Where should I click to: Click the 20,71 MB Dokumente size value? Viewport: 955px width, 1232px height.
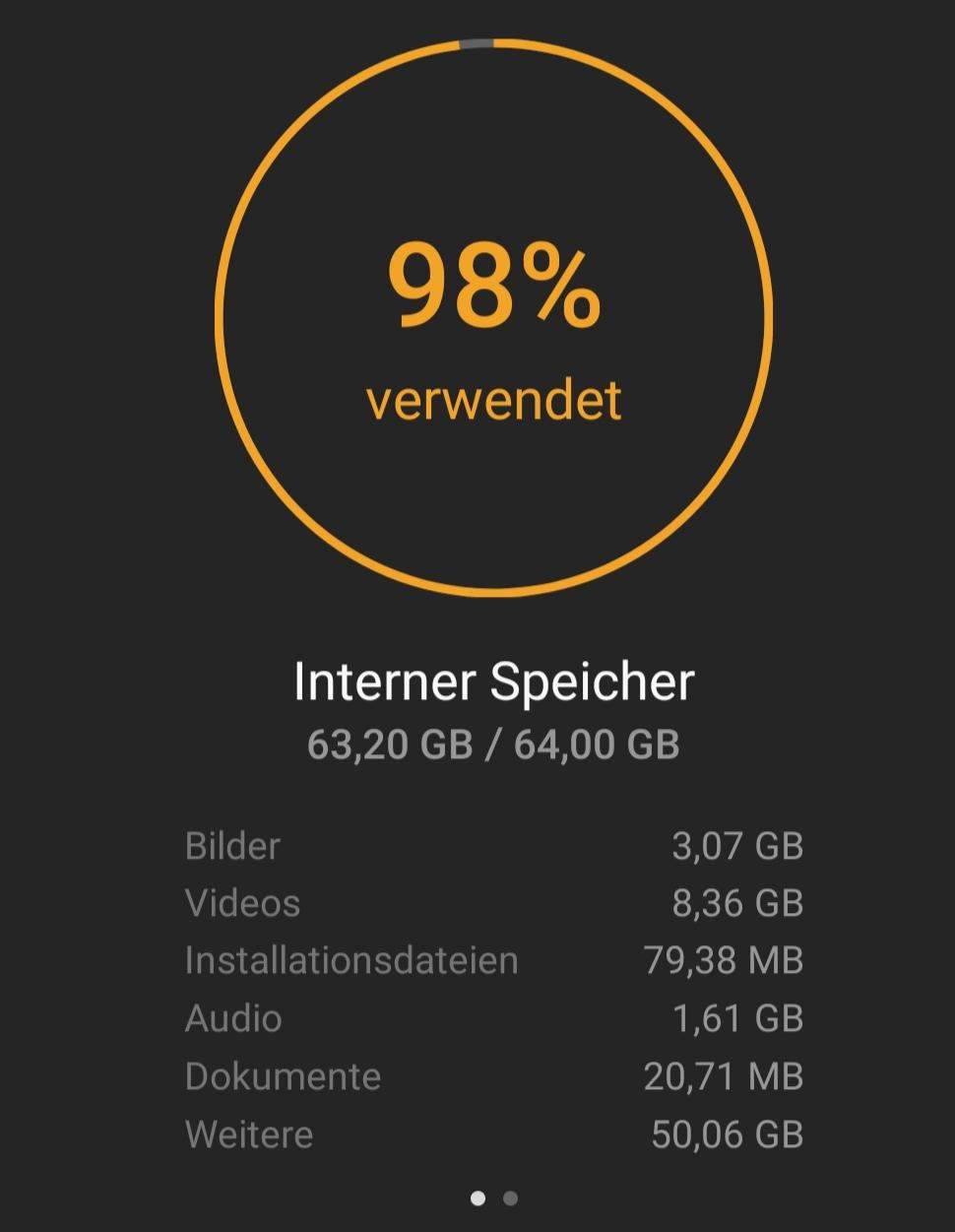pyautogui.click(x=724, y=1076)
